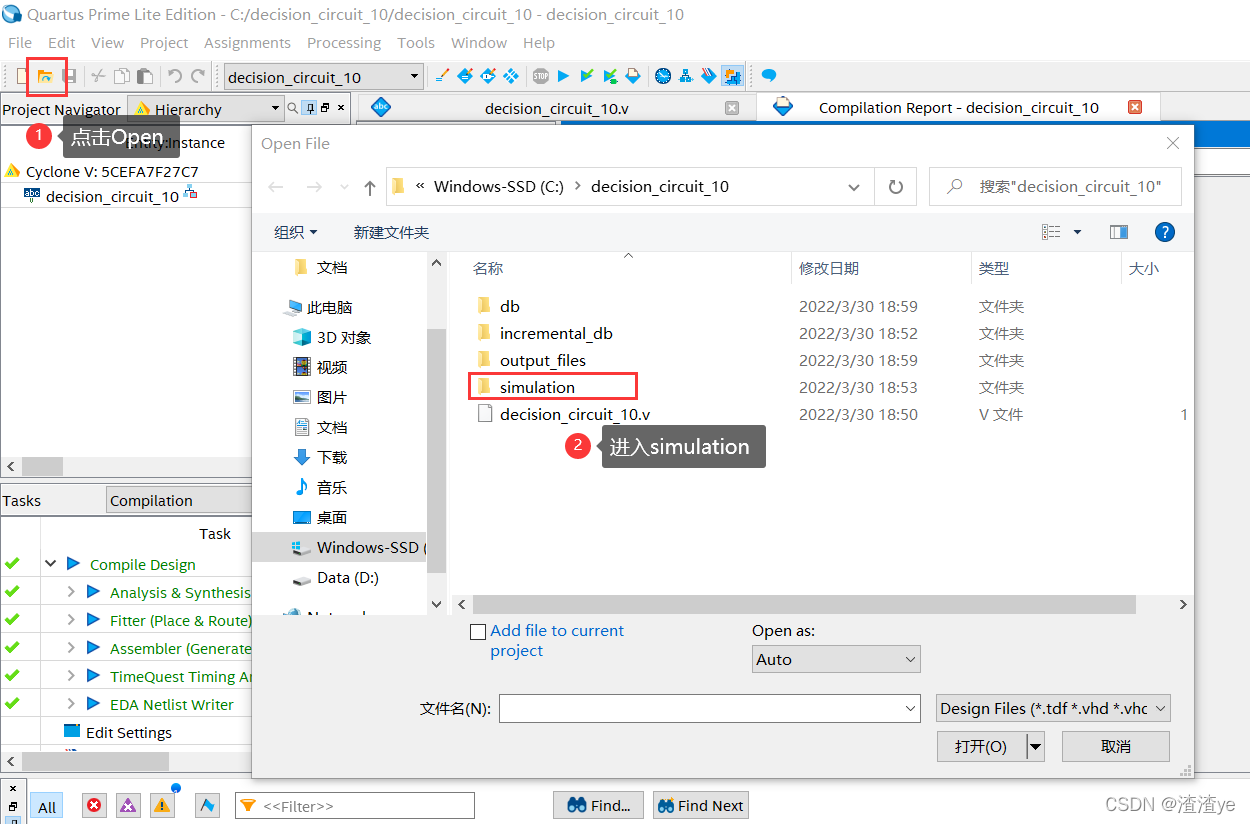Open the project revision dropdown decision_circuit_10
This screenshot has height=824, width=1250.
tap(323, 77)
